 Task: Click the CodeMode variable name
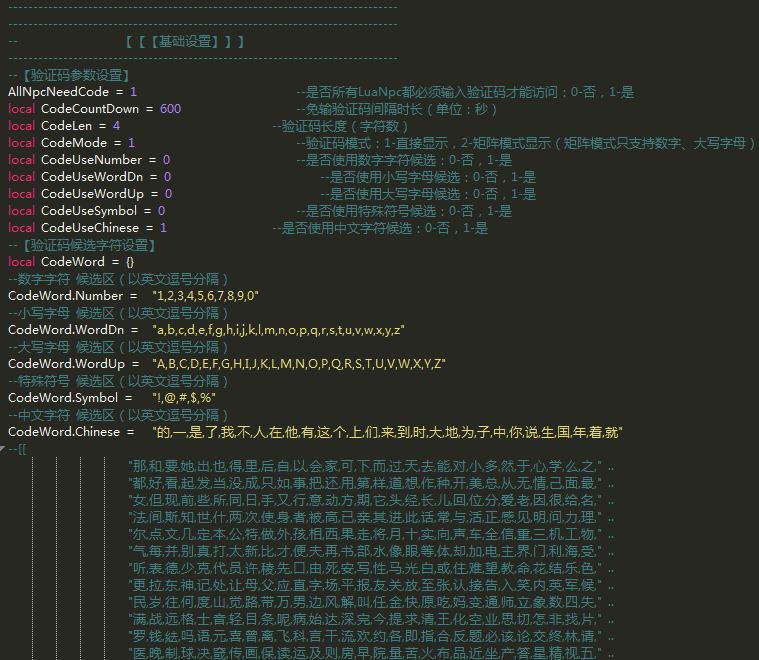pyautogui.click(x=76, y=143)
